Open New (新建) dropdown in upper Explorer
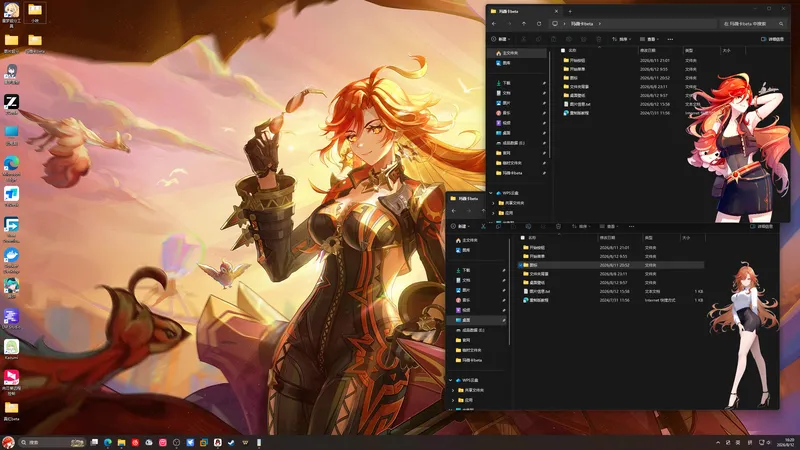The image size is (800, 450). 501,39
